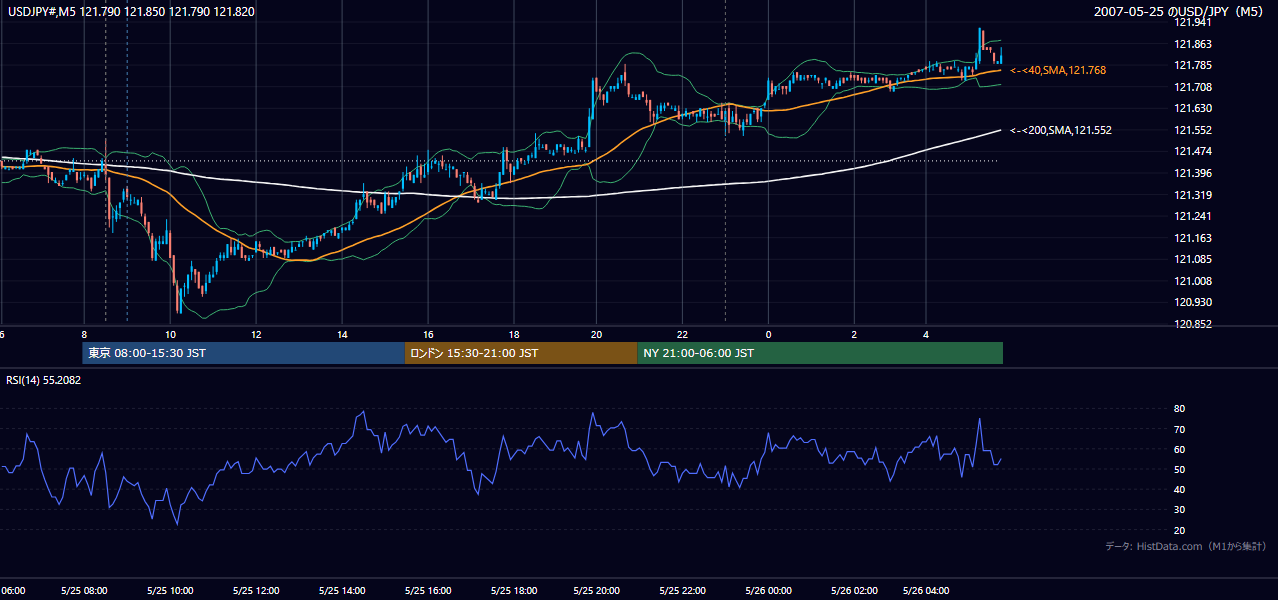Click the 5/25 20:00 time axis label

click(x=599, y=591)
